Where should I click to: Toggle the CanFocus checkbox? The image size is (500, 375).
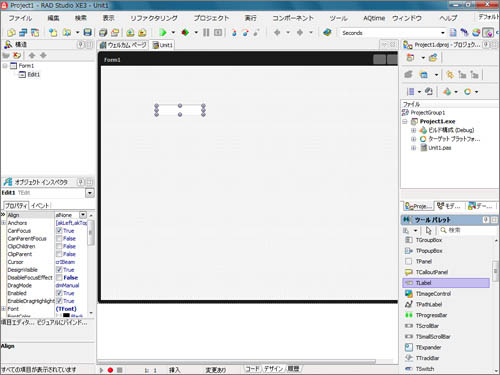[x=59, y=231]
